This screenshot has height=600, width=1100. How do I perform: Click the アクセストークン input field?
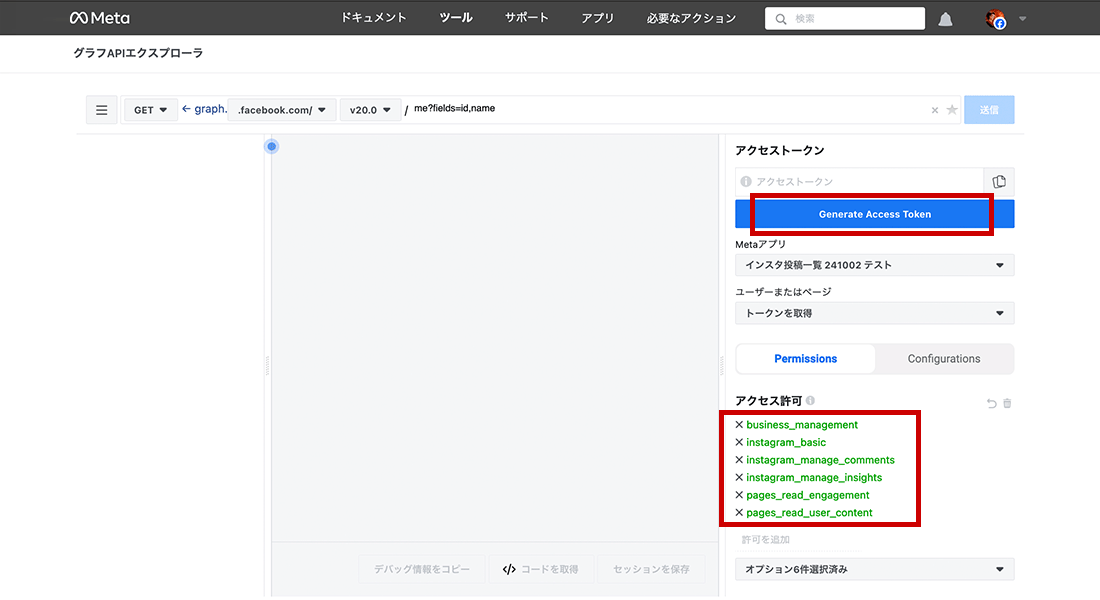(859, 182)
